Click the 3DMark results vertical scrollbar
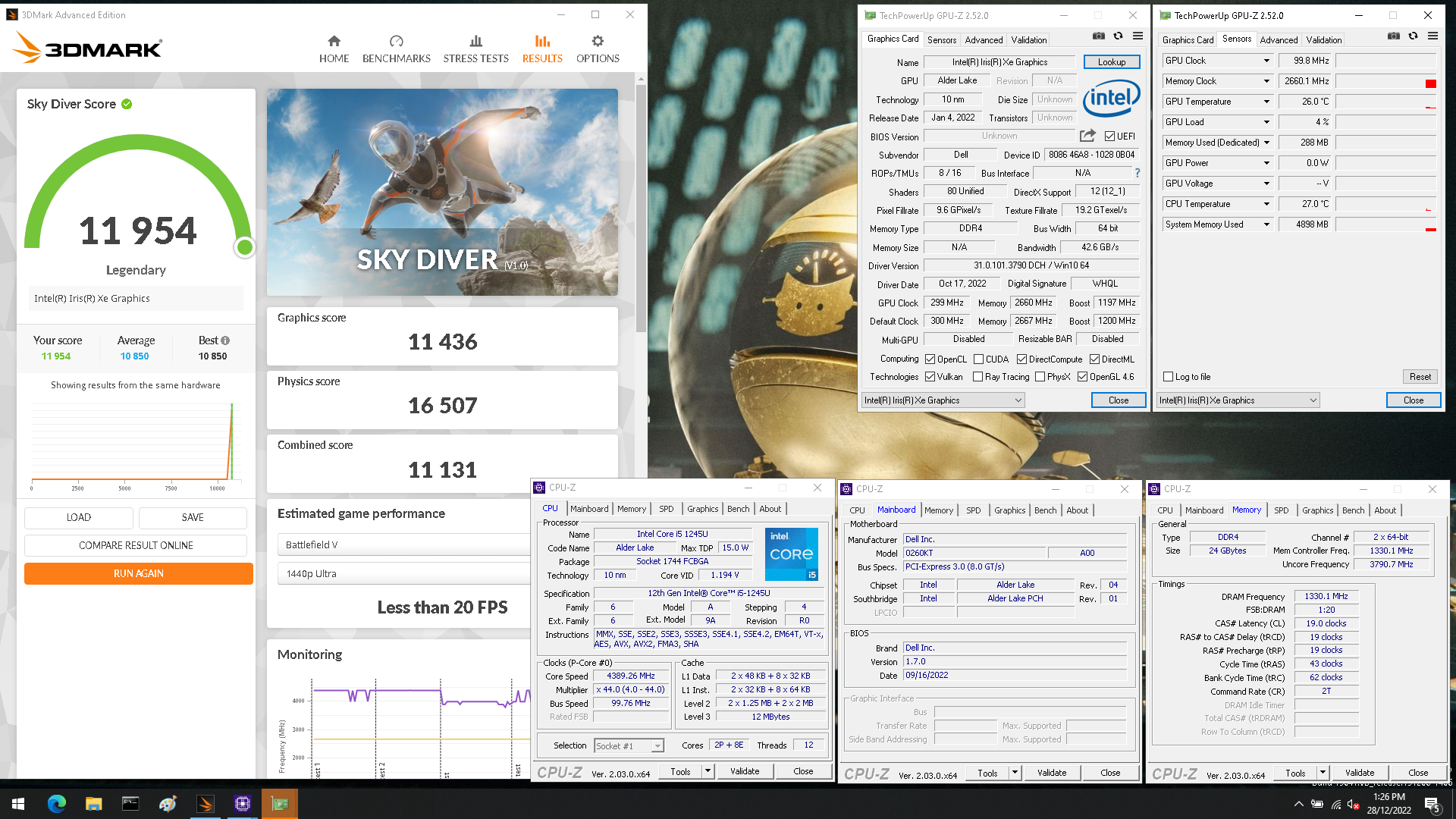The height and width of the screenshot is (819, 1456). coord(642,209)
